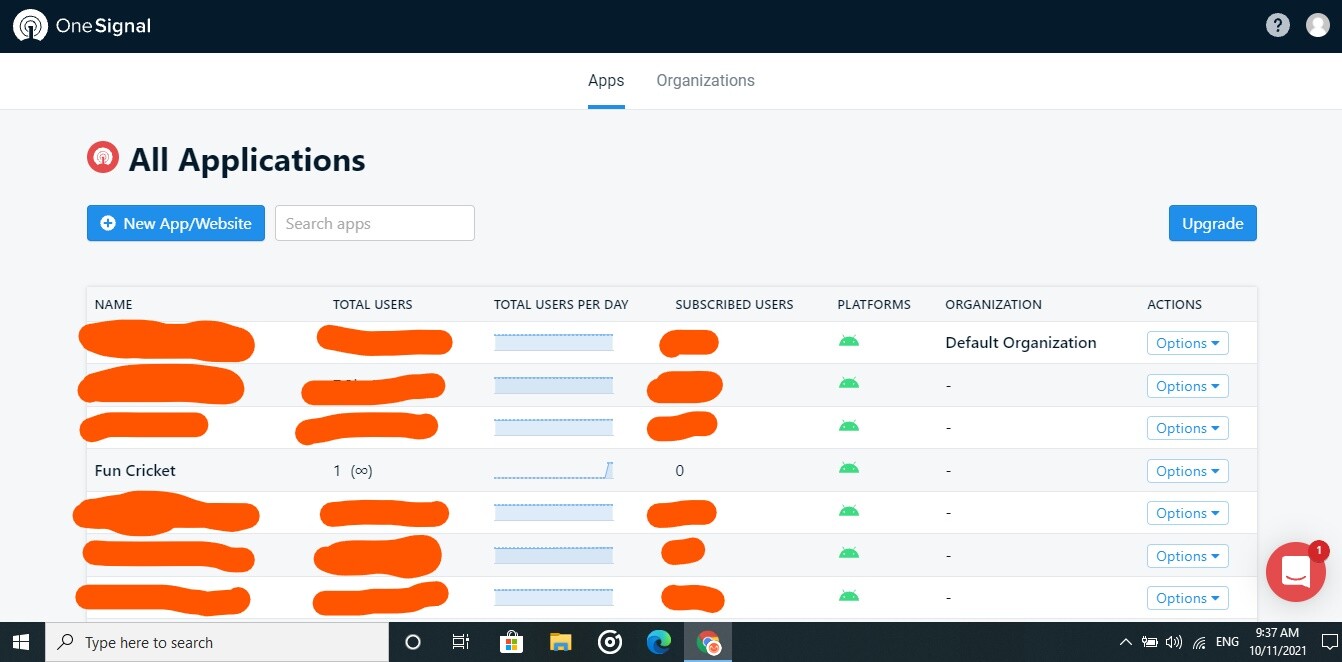Switch to the Organizations tab
Screen dimensions: 1342x662
tap(705, 81)
